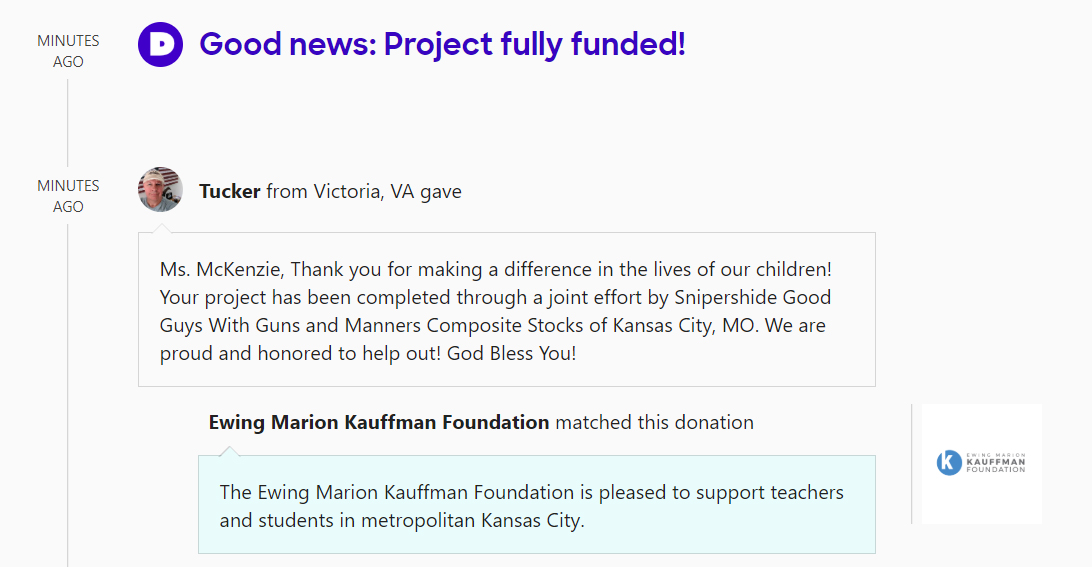
Task: Click the text "from Victoria, VA gave"
Action: tap(364, 191)
